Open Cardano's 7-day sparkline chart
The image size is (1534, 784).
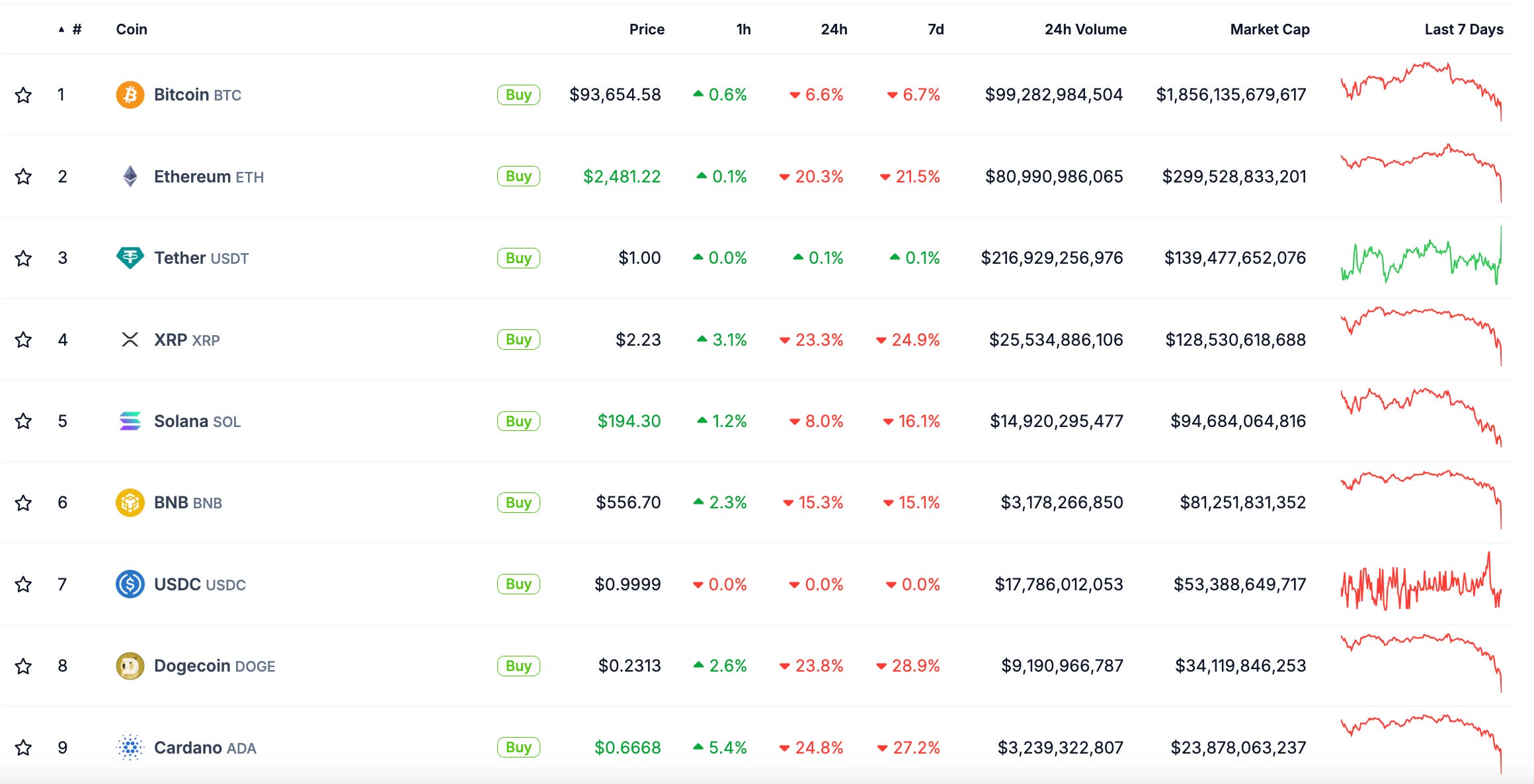pos(1421,744)
